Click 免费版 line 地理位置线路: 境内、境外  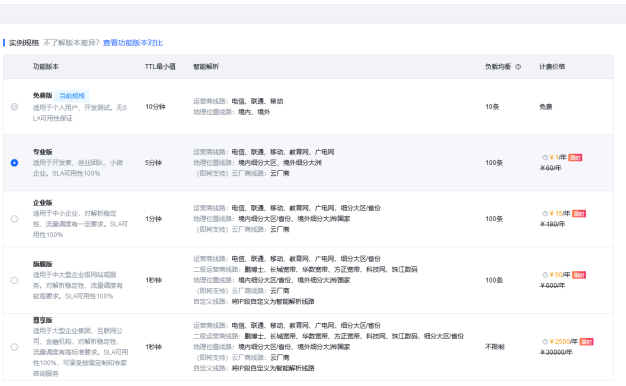point(232,112)
